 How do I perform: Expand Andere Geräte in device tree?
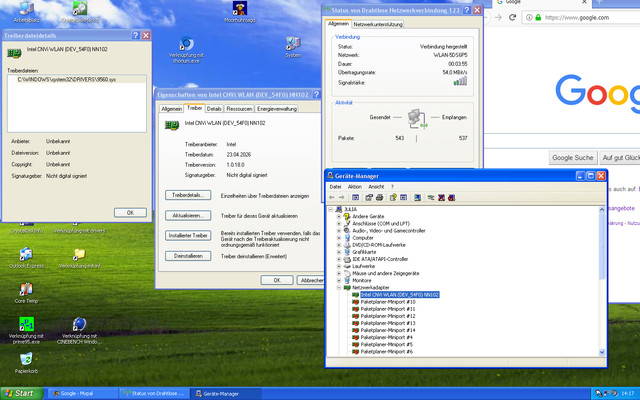[339, 216]
